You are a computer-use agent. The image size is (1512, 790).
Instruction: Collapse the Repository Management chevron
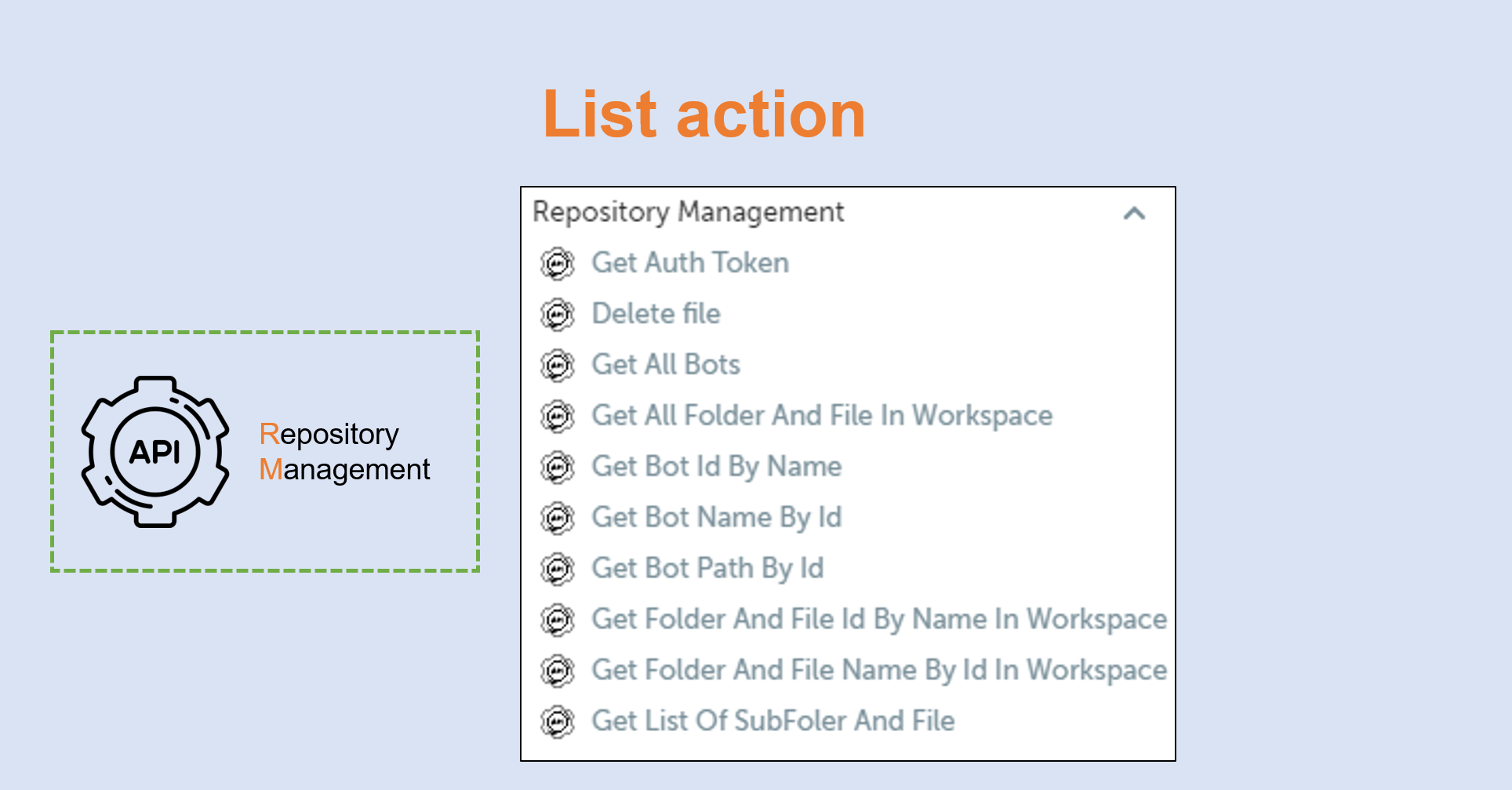pos(1134,213)
